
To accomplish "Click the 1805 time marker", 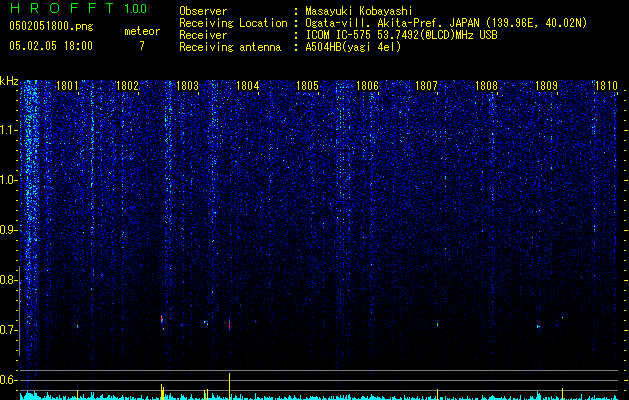I will coord(307,86).
